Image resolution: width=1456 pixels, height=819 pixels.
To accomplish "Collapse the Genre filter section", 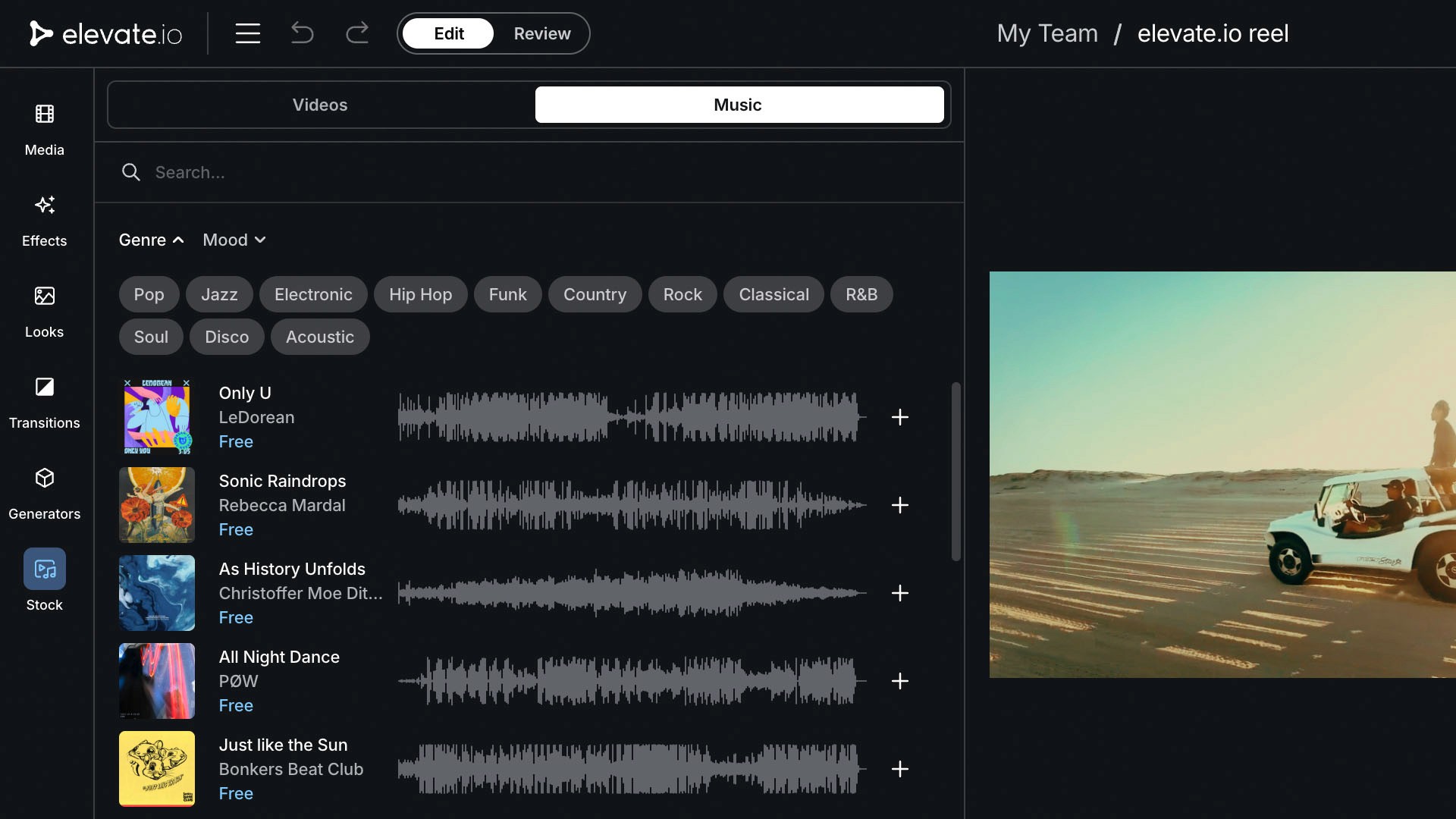I will tap(151, 240).
